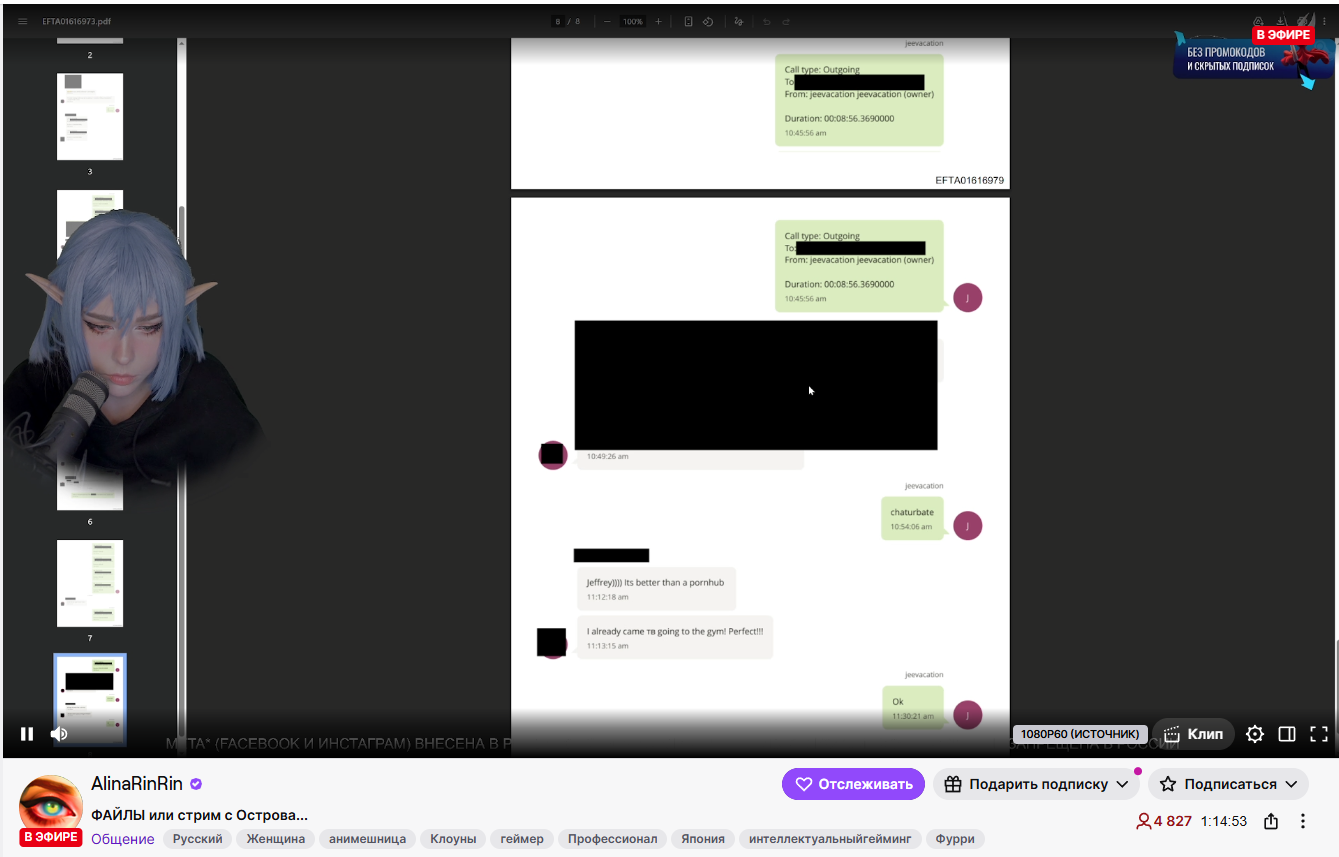Follow the channel with Отслеживать button
The height and width of the screenshot is (857, 1339).
point(853,784)
